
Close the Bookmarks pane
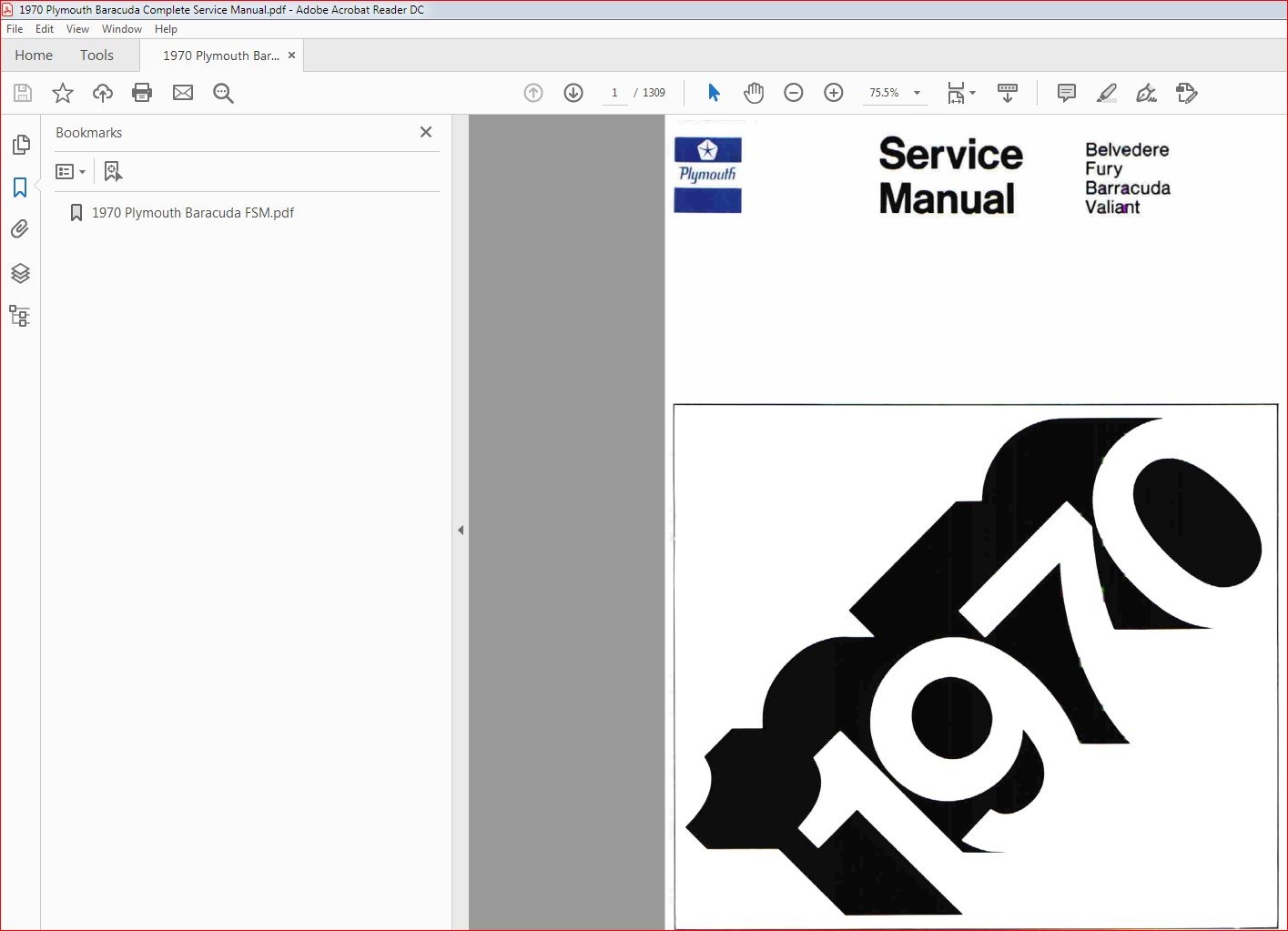click(x=426, y=132)
